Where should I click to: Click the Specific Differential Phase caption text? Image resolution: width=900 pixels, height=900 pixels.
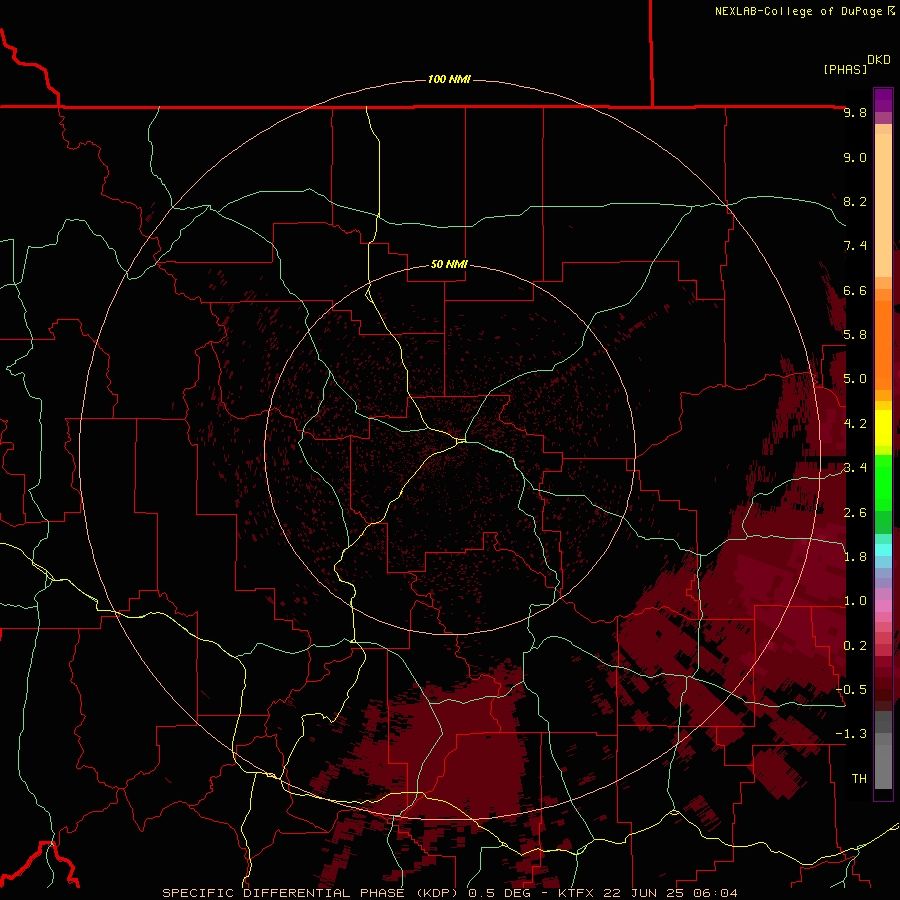[x=450, y=893]
